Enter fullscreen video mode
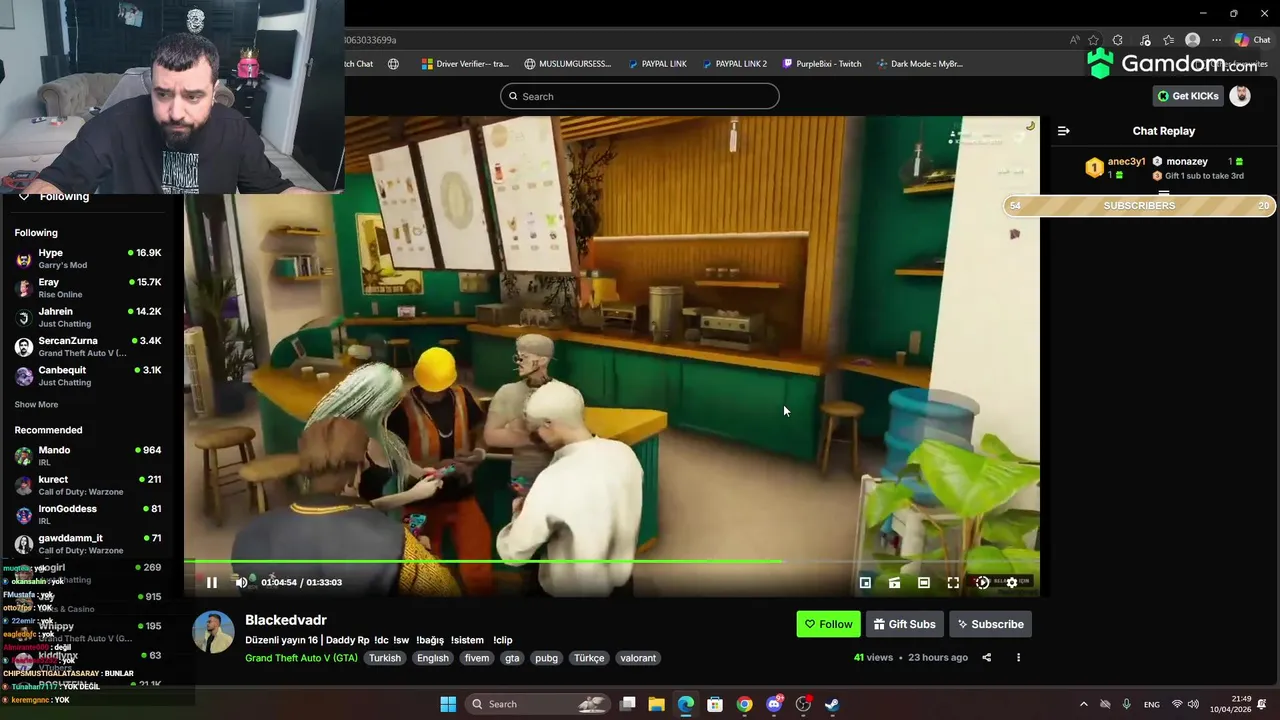 point(953,582)
